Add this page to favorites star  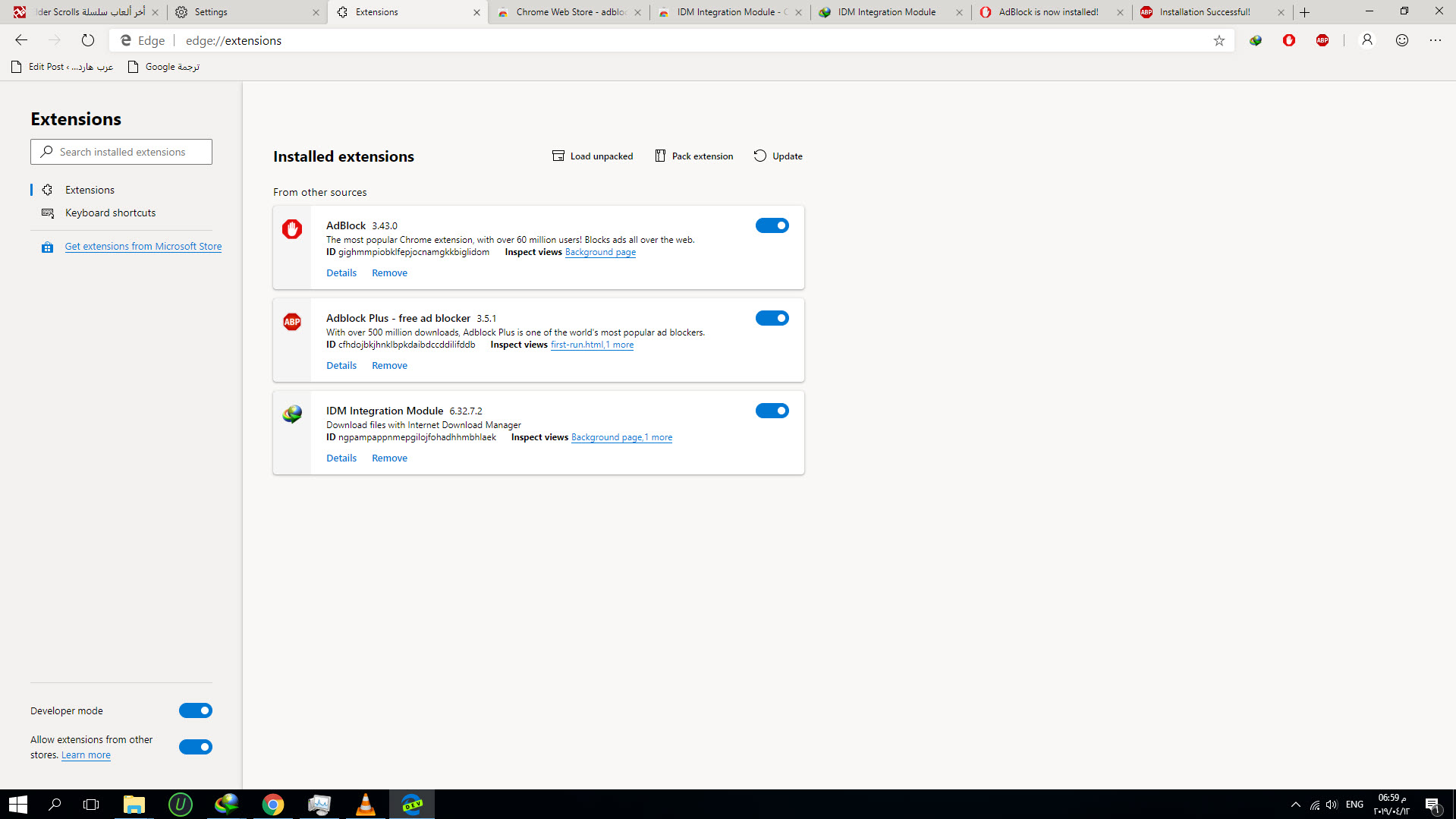point(1219,40)
